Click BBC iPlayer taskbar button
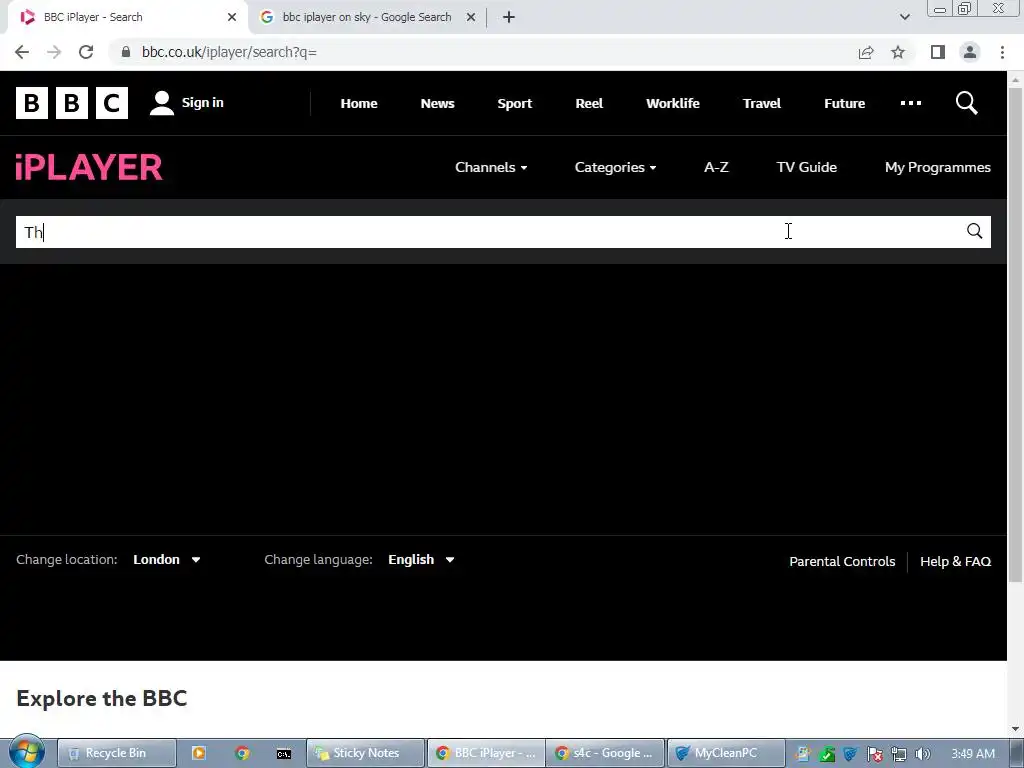 coord(485,753)
